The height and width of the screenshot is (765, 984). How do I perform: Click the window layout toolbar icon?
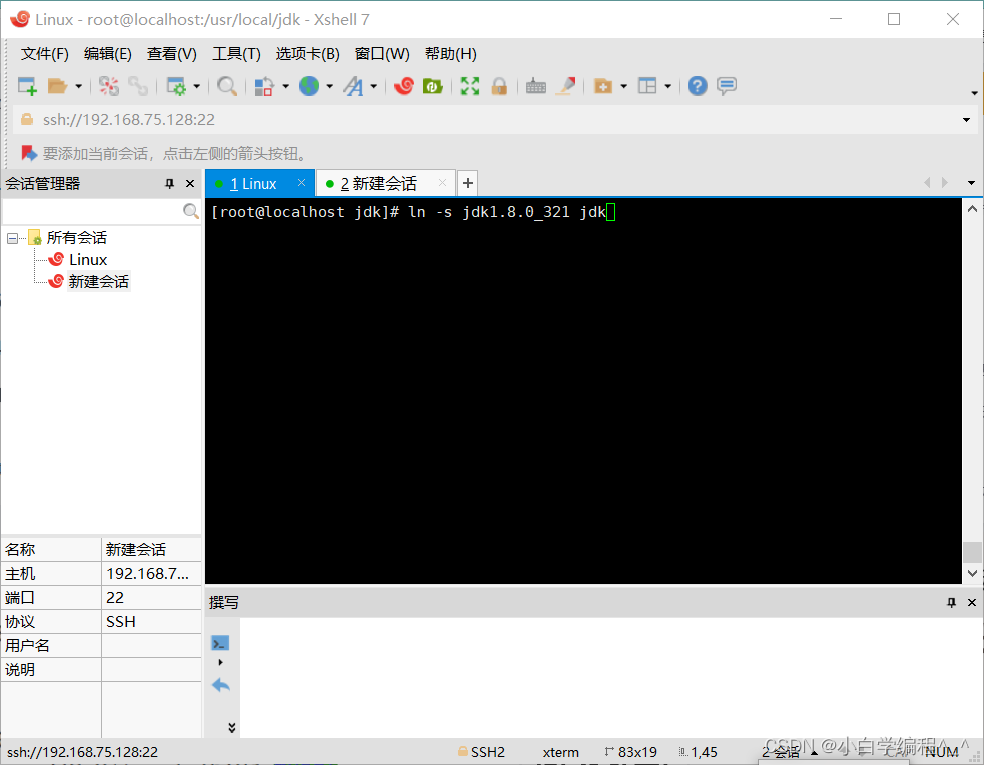point(647,86)
